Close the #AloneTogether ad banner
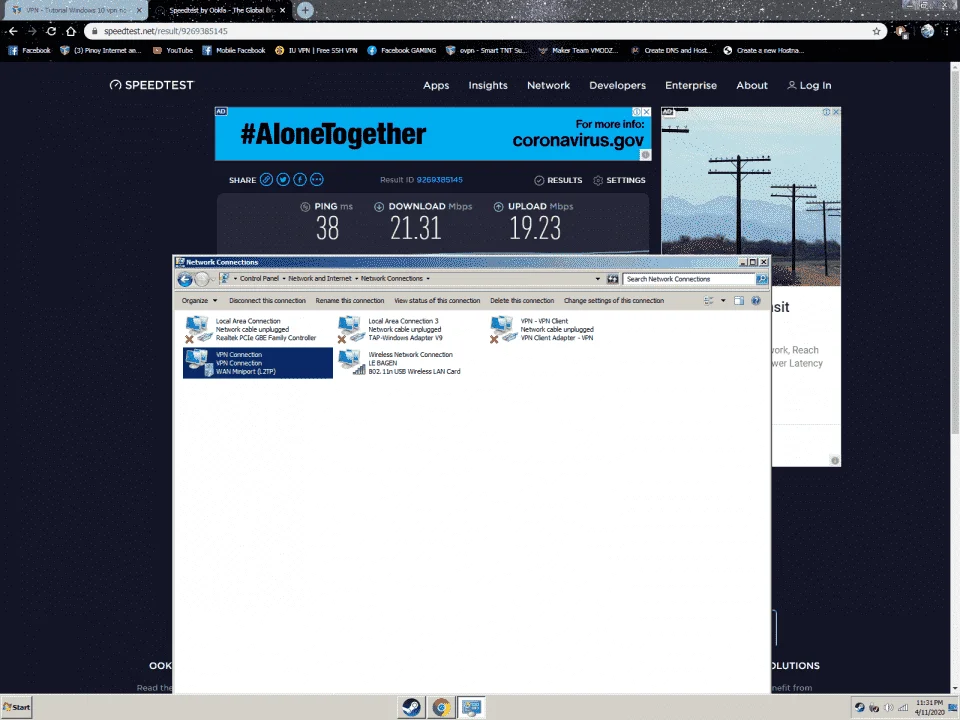960x720 pixels. [647, 112]
